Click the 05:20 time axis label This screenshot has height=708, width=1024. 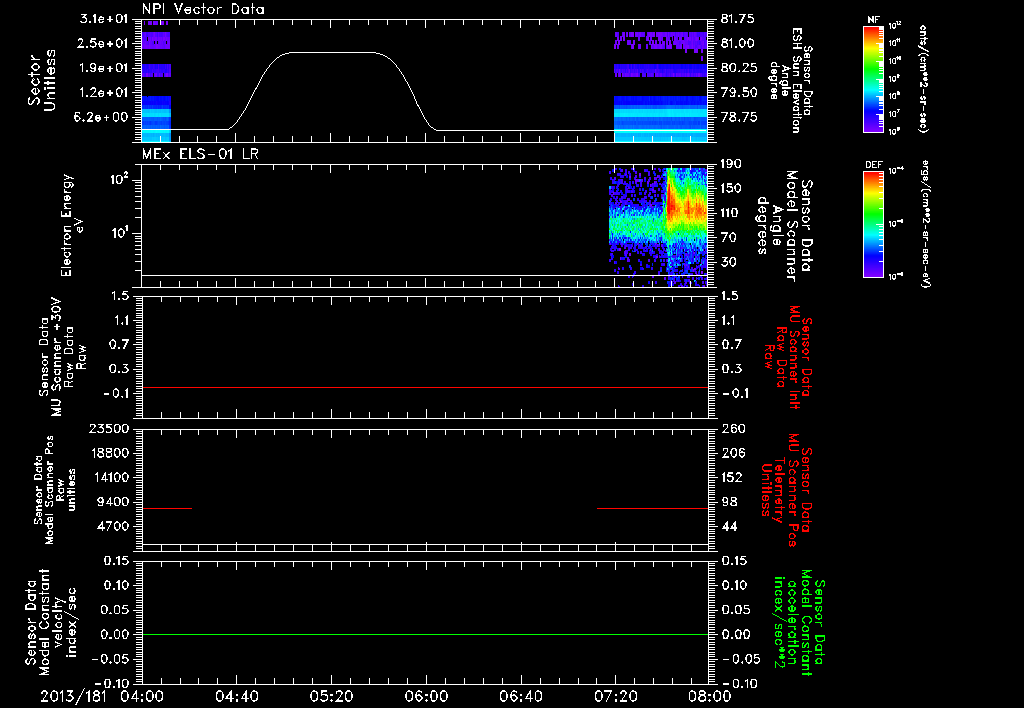point(331,696)
